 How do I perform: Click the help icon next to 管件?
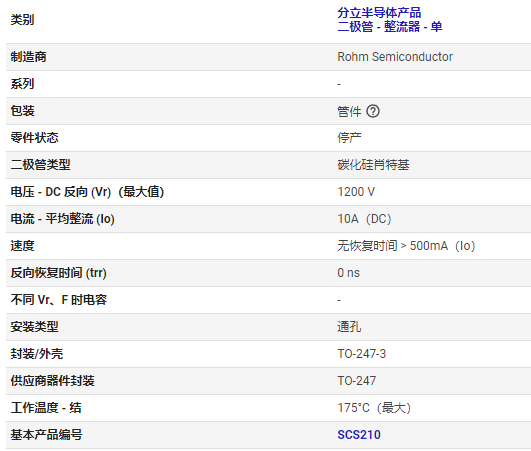pos(373,111)
